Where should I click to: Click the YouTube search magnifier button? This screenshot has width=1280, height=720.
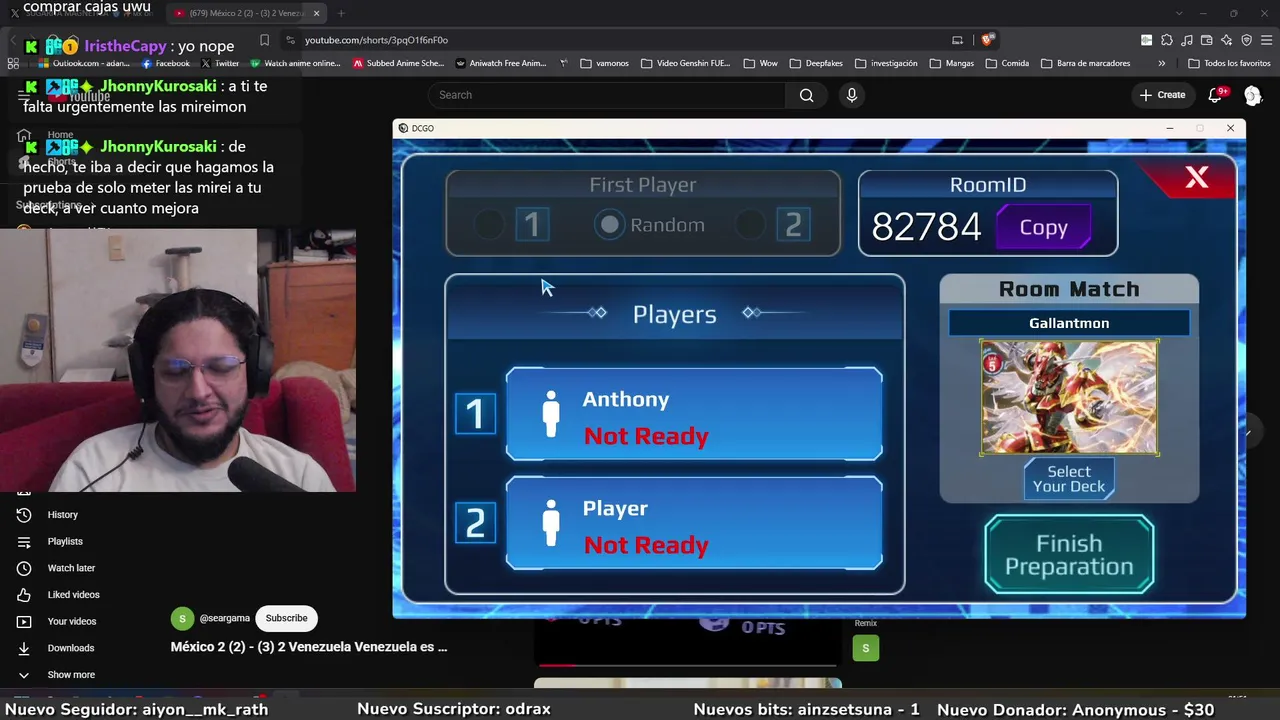pyautogui.click(x=807, y=95)
